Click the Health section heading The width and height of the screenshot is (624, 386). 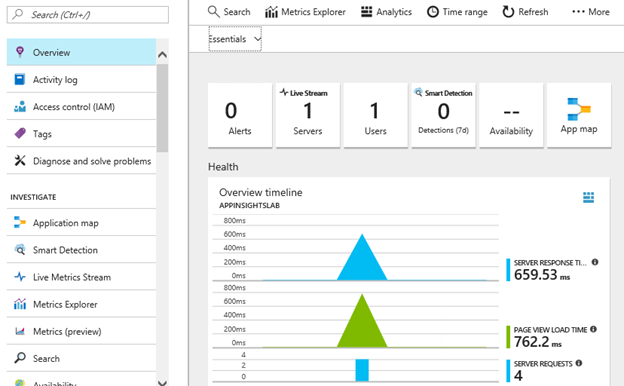click(223, 167)
